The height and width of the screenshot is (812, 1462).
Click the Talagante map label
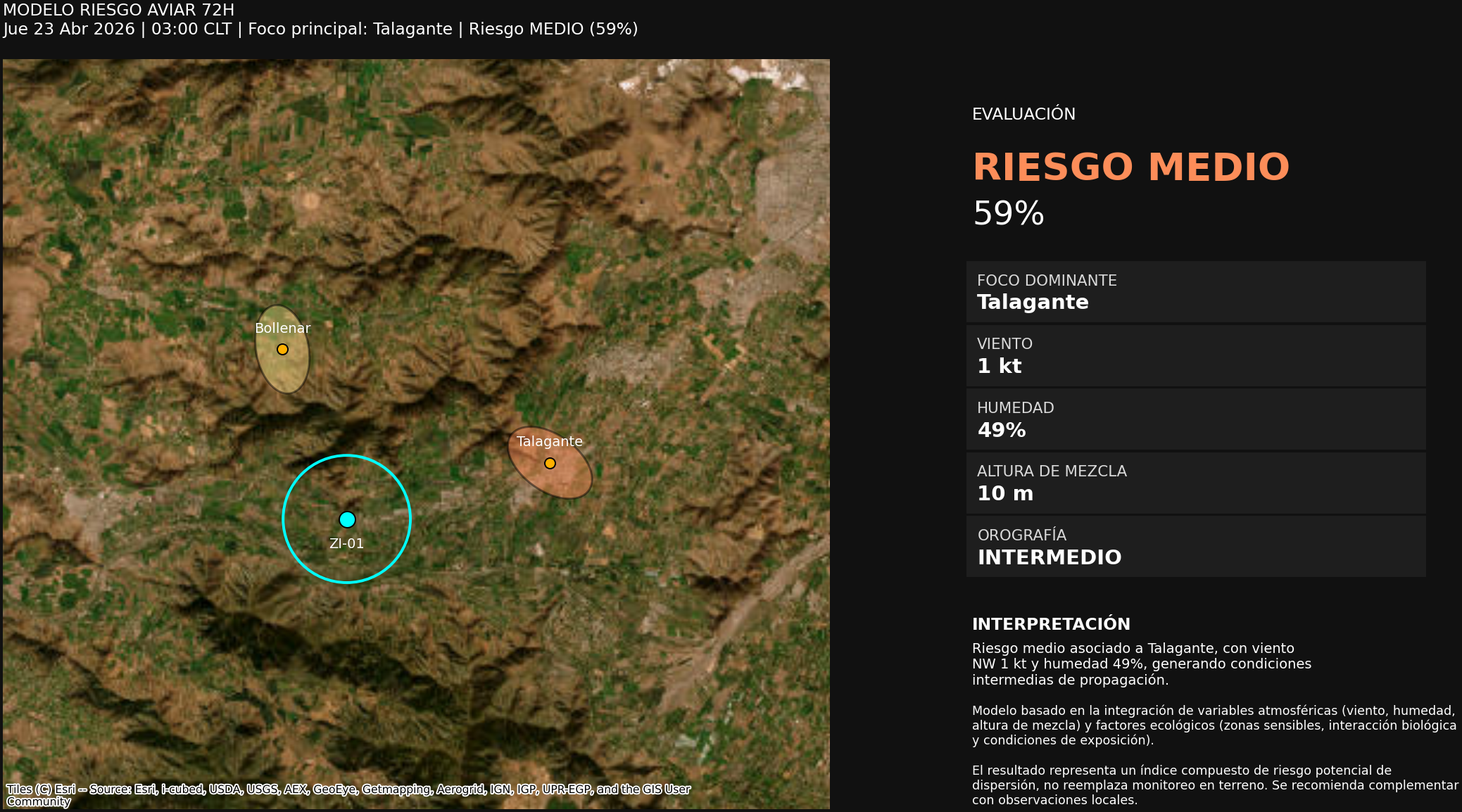pos(549,441)
